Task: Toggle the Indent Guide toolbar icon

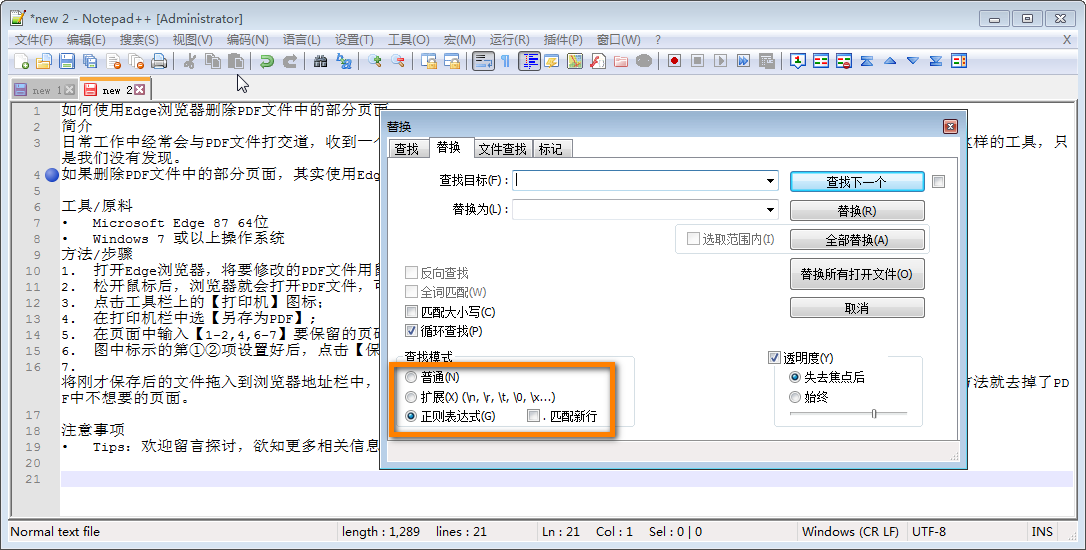Action: coord(530,62)
